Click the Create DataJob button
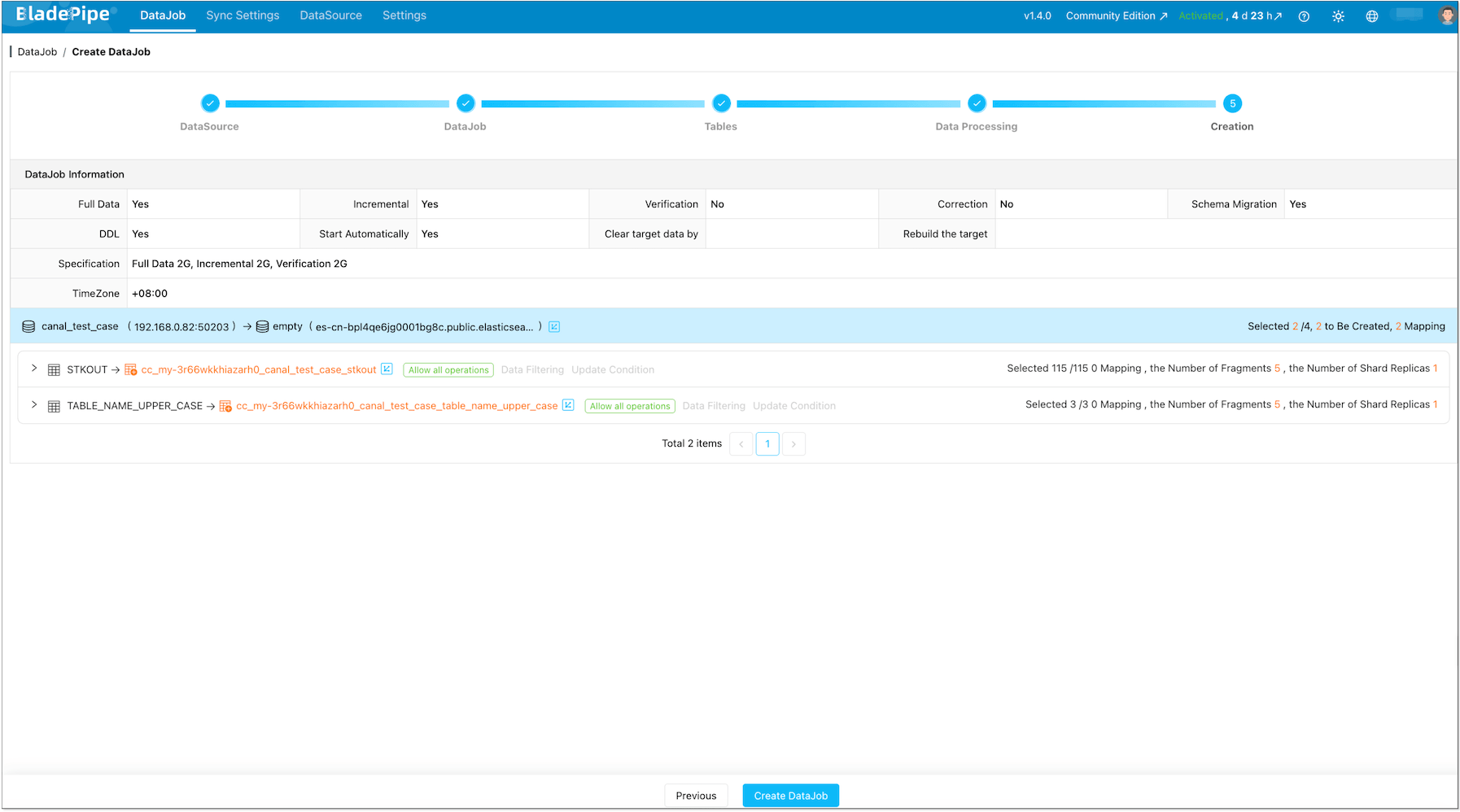The image size is (1460, 812). (x=790, y=795)
